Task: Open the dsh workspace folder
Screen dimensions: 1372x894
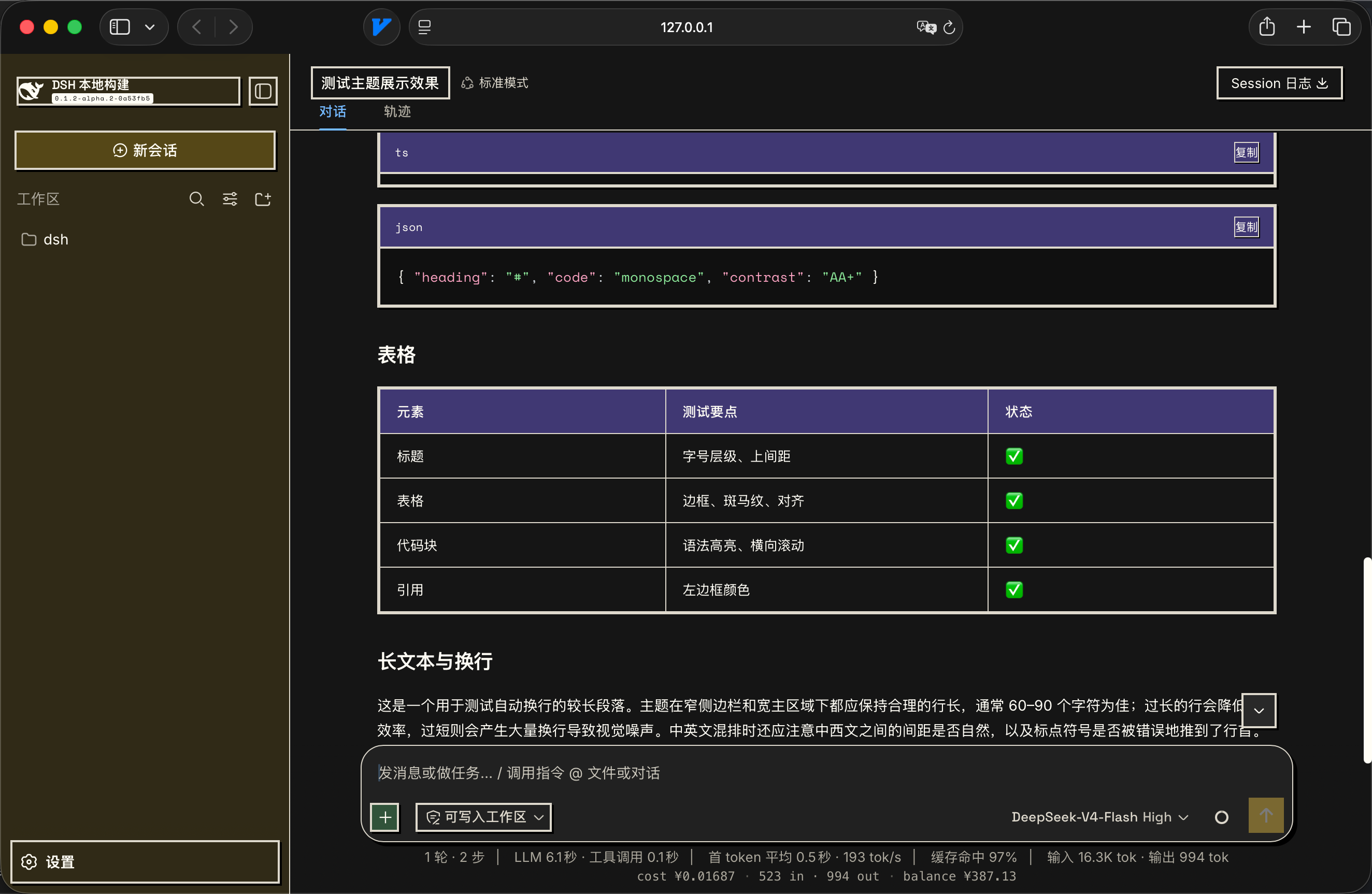Action: coord(45,240)
